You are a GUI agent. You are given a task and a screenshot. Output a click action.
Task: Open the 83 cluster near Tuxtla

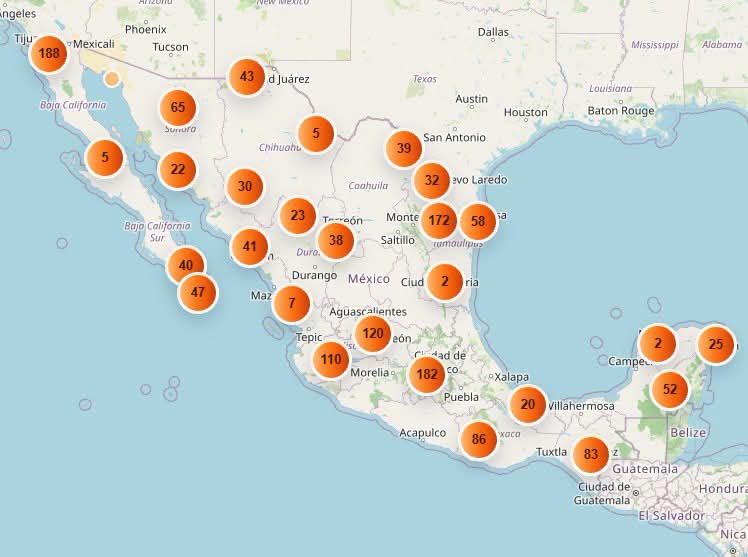coord(591,454)
